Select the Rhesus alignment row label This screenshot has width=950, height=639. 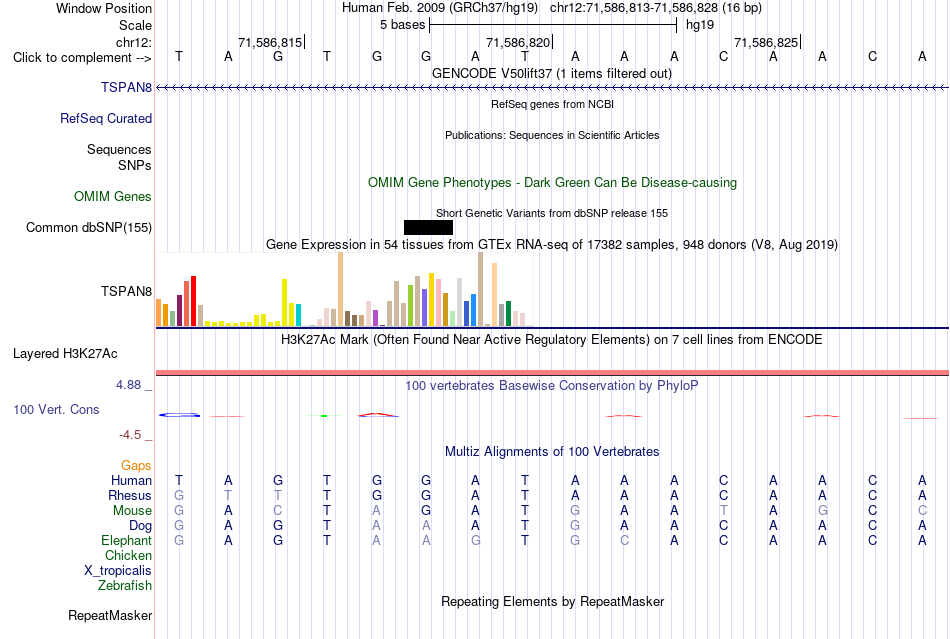click(x=130, y=495)
